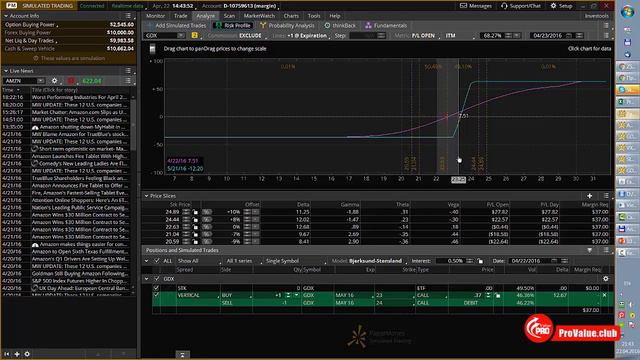Open Support/Chat
Screen dimensions: 640x360
(521, 6)
